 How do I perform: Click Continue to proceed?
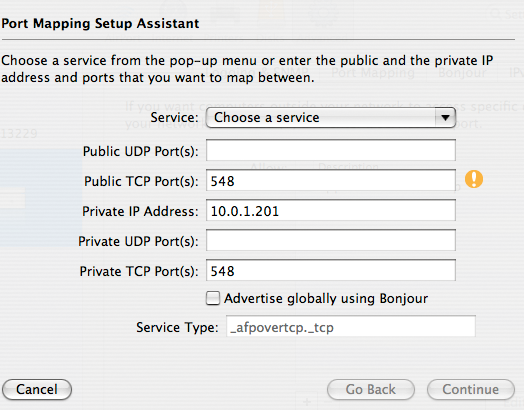click(471, 389)
